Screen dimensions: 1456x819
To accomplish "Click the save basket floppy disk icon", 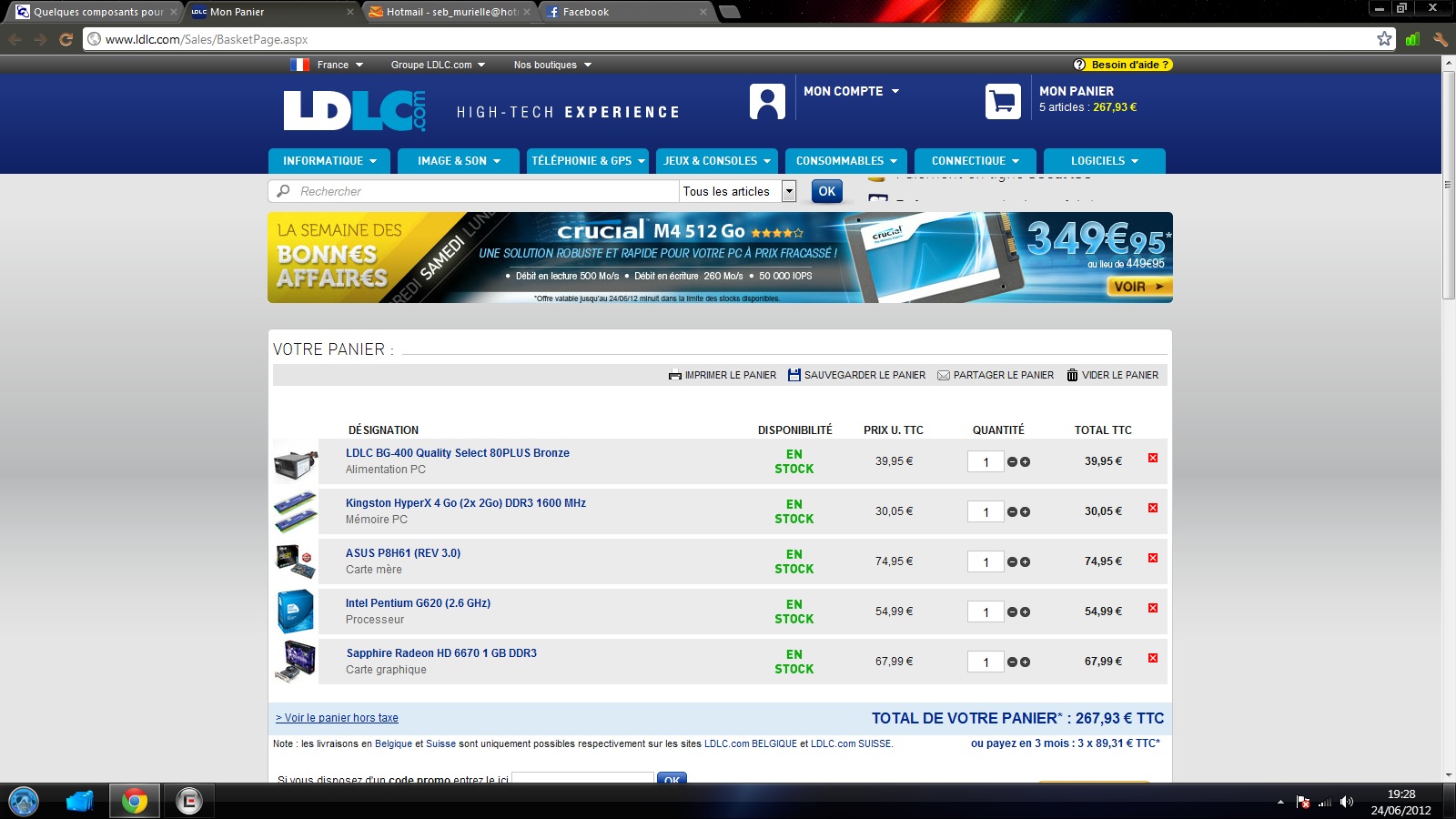I will coord(794,375).
